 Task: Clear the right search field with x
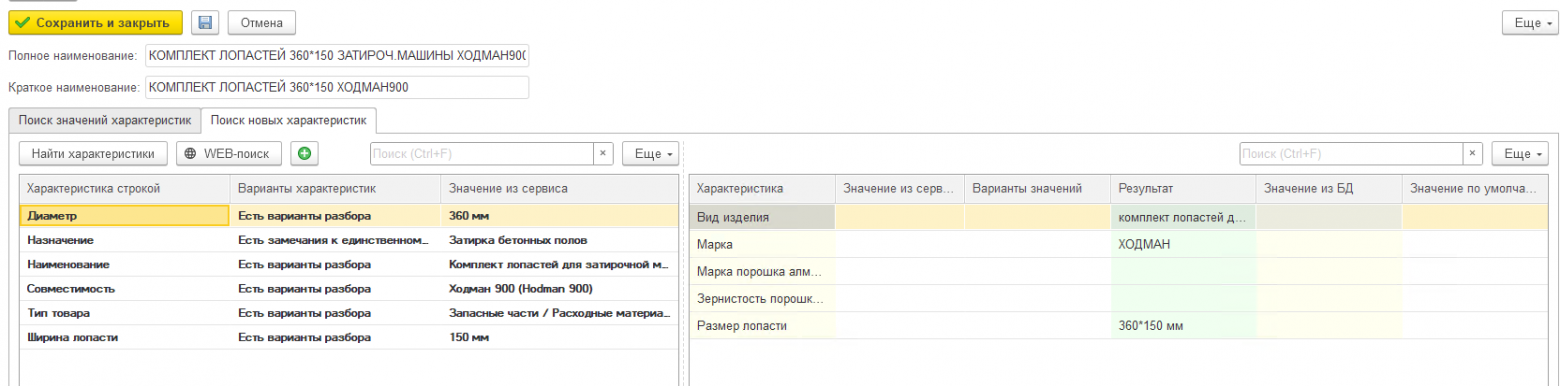(x=1472, y=154)
